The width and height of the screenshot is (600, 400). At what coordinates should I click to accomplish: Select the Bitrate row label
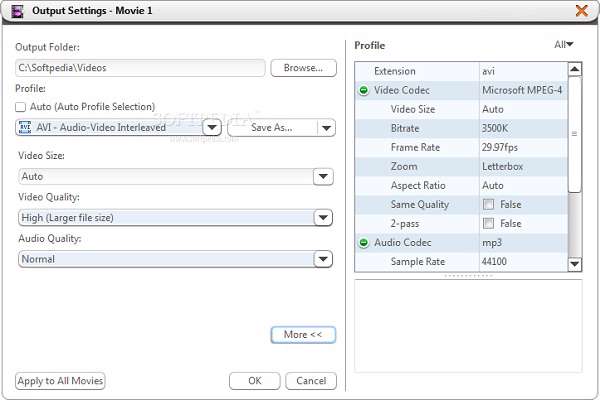point(405,128)
